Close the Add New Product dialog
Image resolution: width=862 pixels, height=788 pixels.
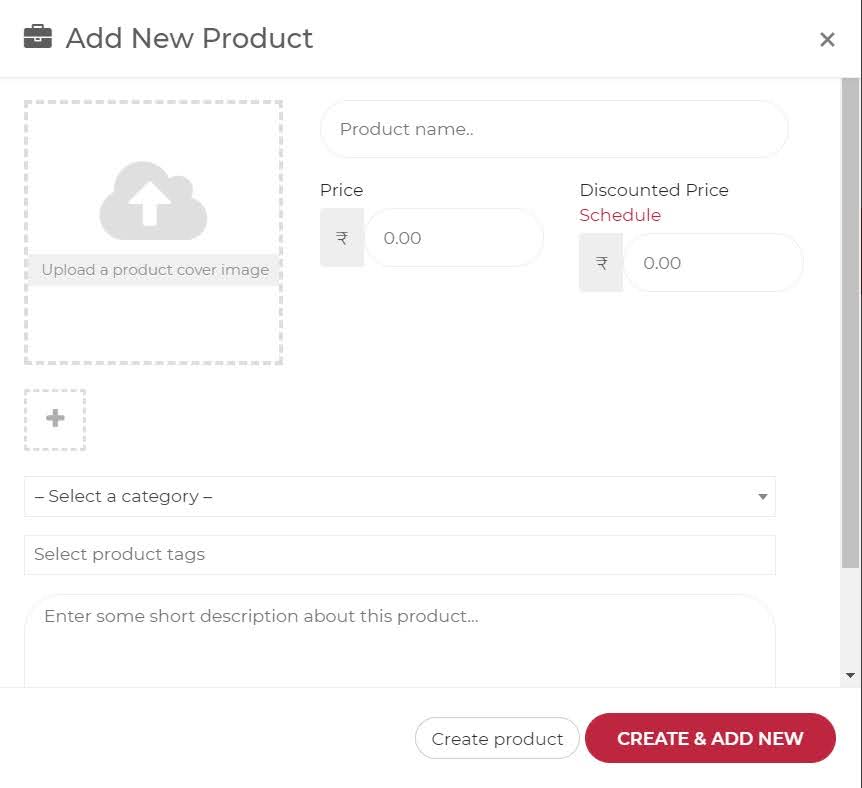point(827,40)
